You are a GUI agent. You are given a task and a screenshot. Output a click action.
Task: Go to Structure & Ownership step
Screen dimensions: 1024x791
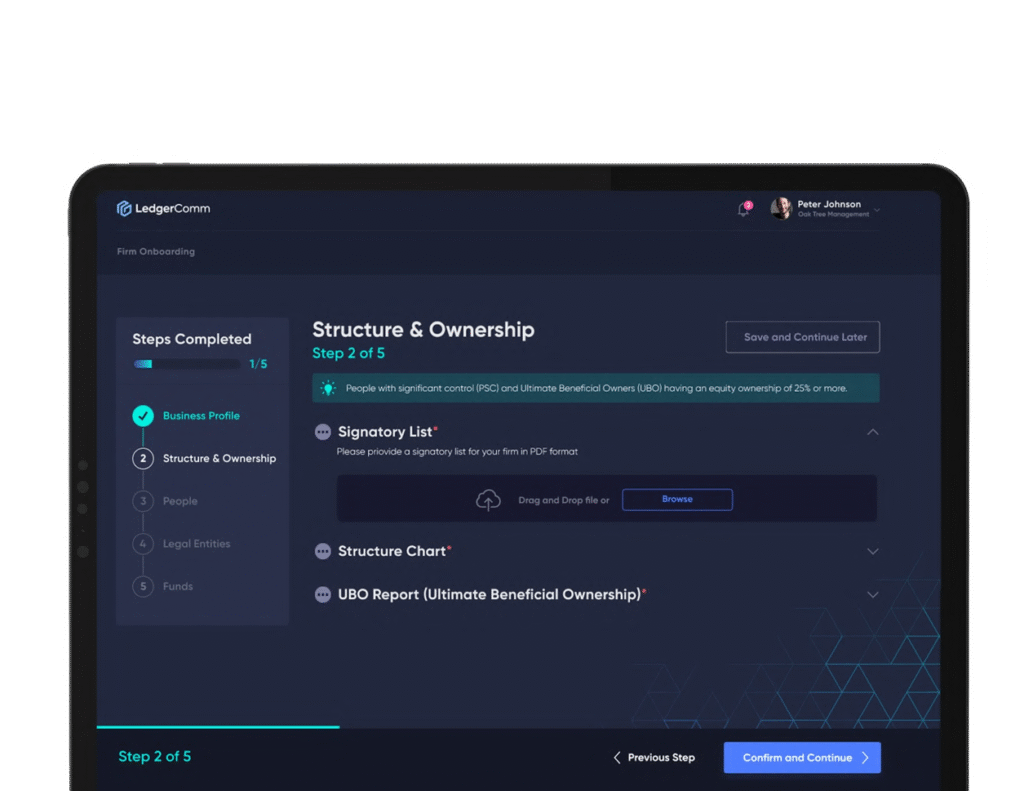pos(219,459)
